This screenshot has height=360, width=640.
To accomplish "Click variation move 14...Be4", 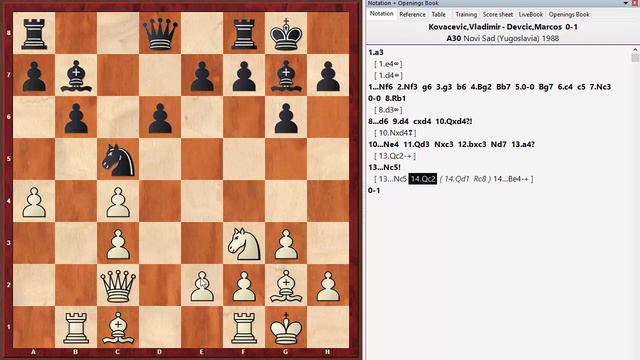I will (508, 179).
